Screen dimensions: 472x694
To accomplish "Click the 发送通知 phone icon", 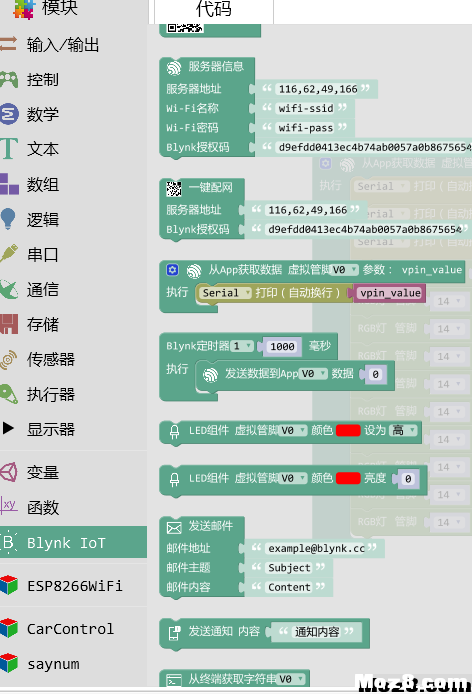I will 174,633.
